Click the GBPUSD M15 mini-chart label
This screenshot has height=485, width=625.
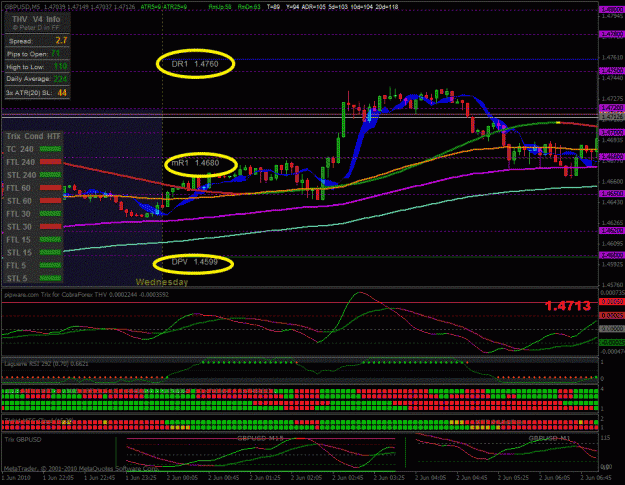(260, 438)
